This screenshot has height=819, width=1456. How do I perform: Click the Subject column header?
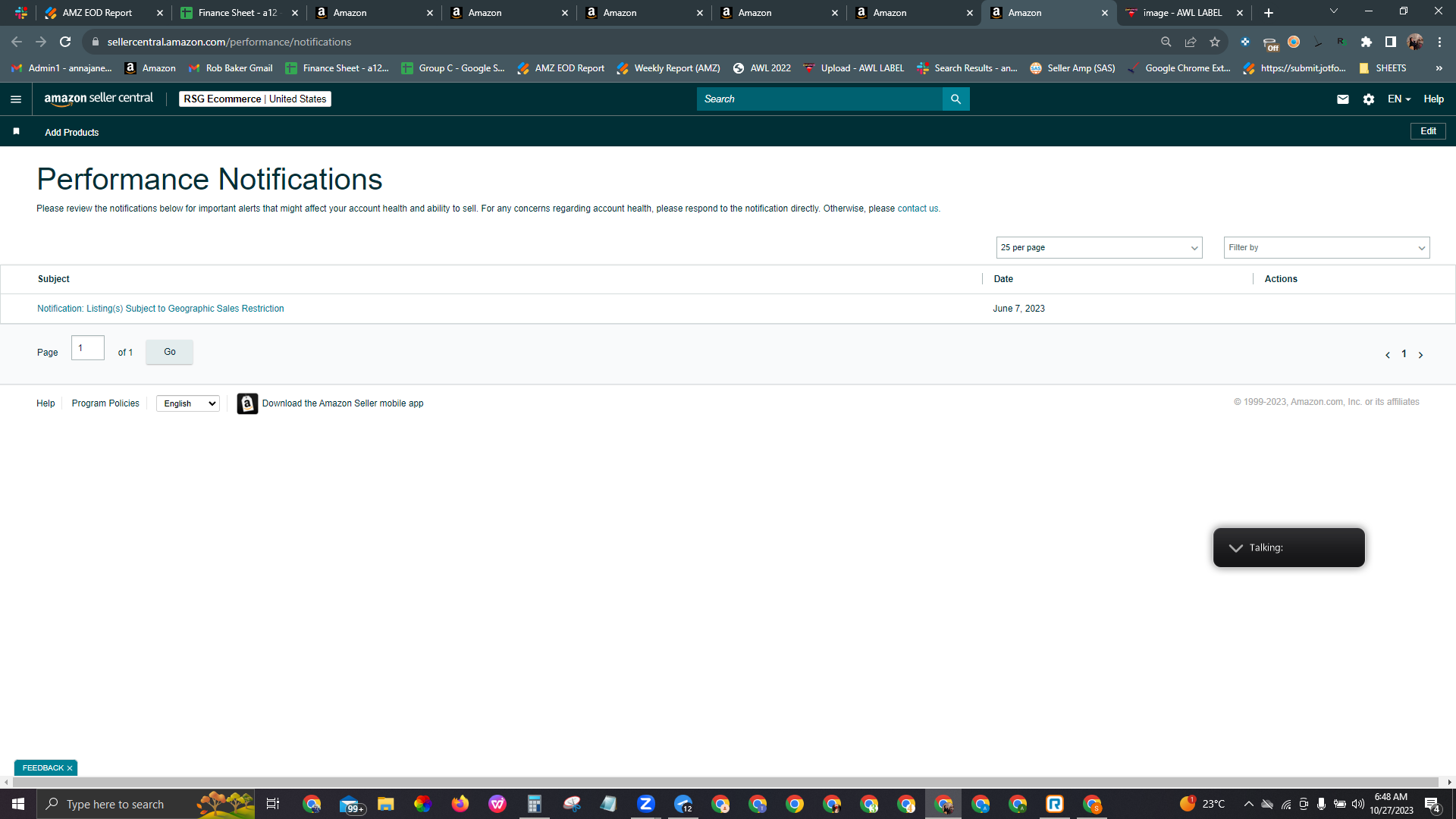pyautogui.click(x=54, y=279)
